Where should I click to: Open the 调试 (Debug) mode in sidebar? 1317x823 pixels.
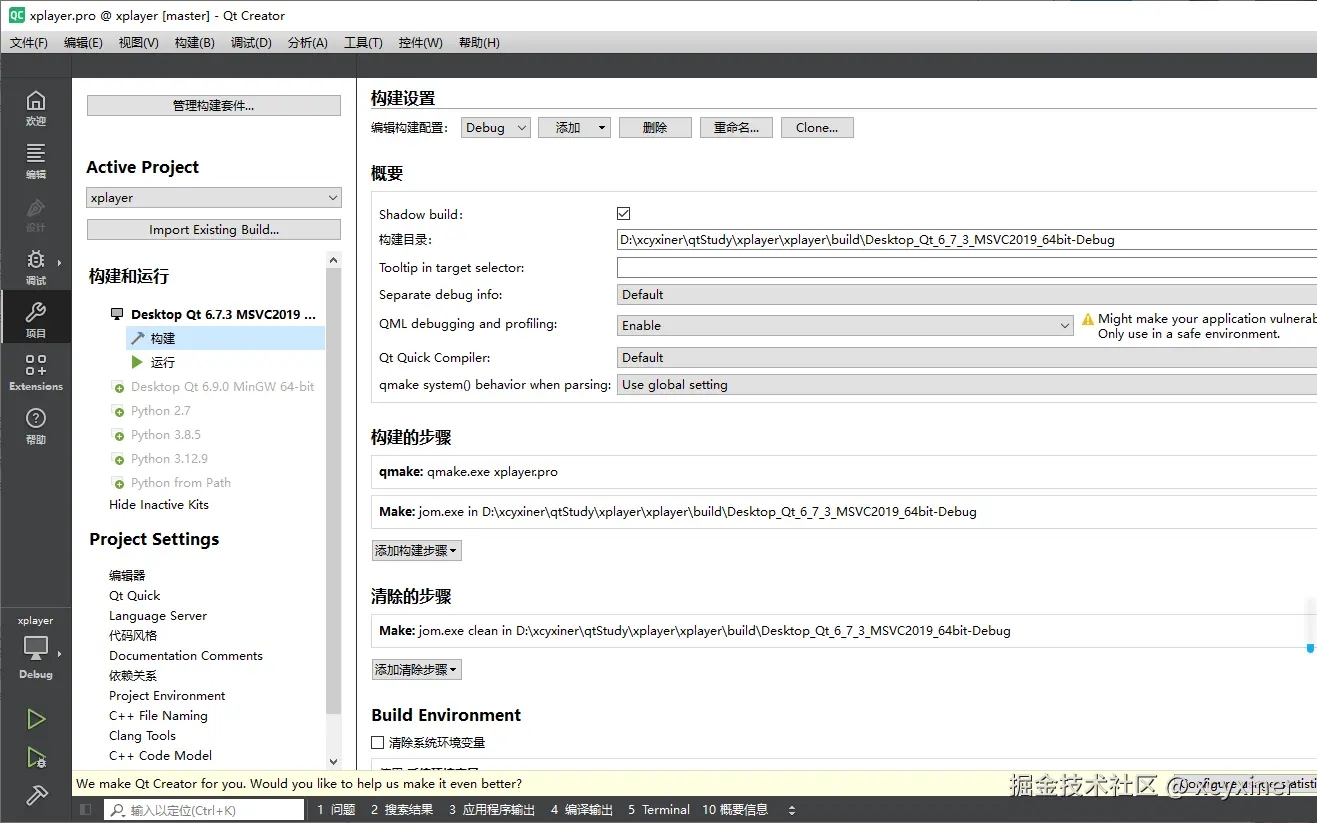pos(35,266)
